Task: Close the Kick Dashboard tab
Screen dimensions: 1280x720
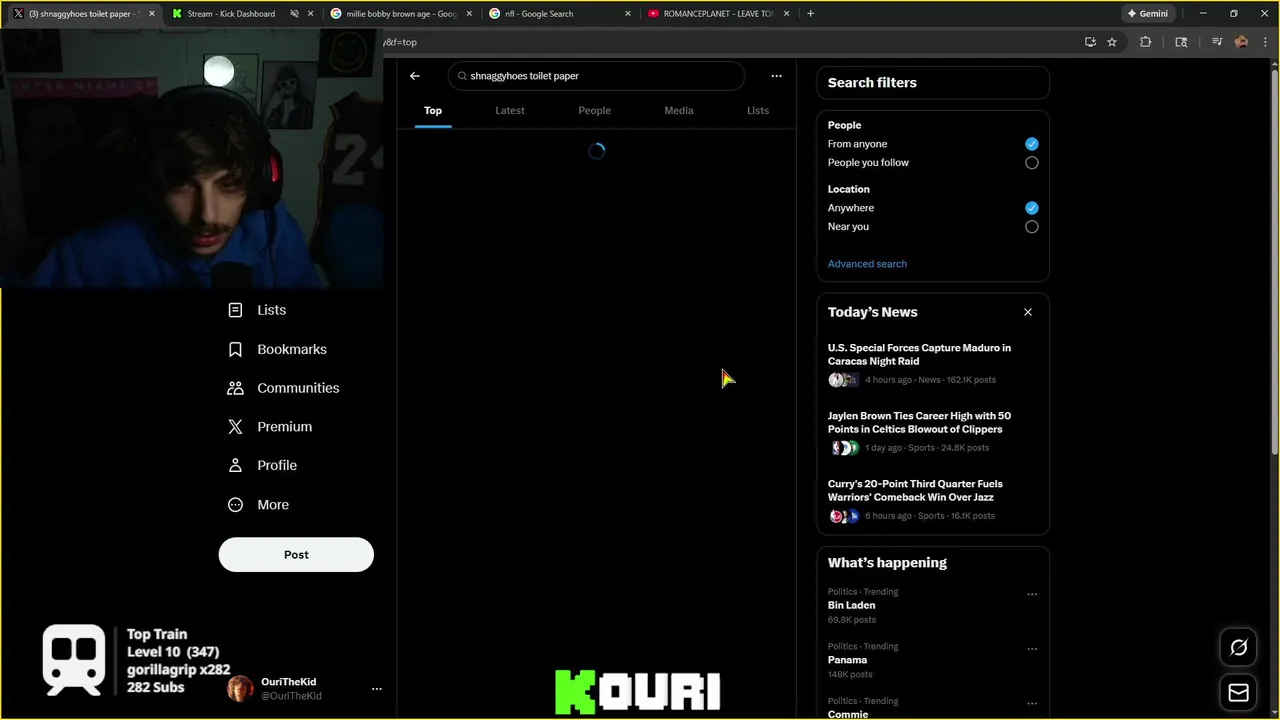Action: (x=311, y=14)
